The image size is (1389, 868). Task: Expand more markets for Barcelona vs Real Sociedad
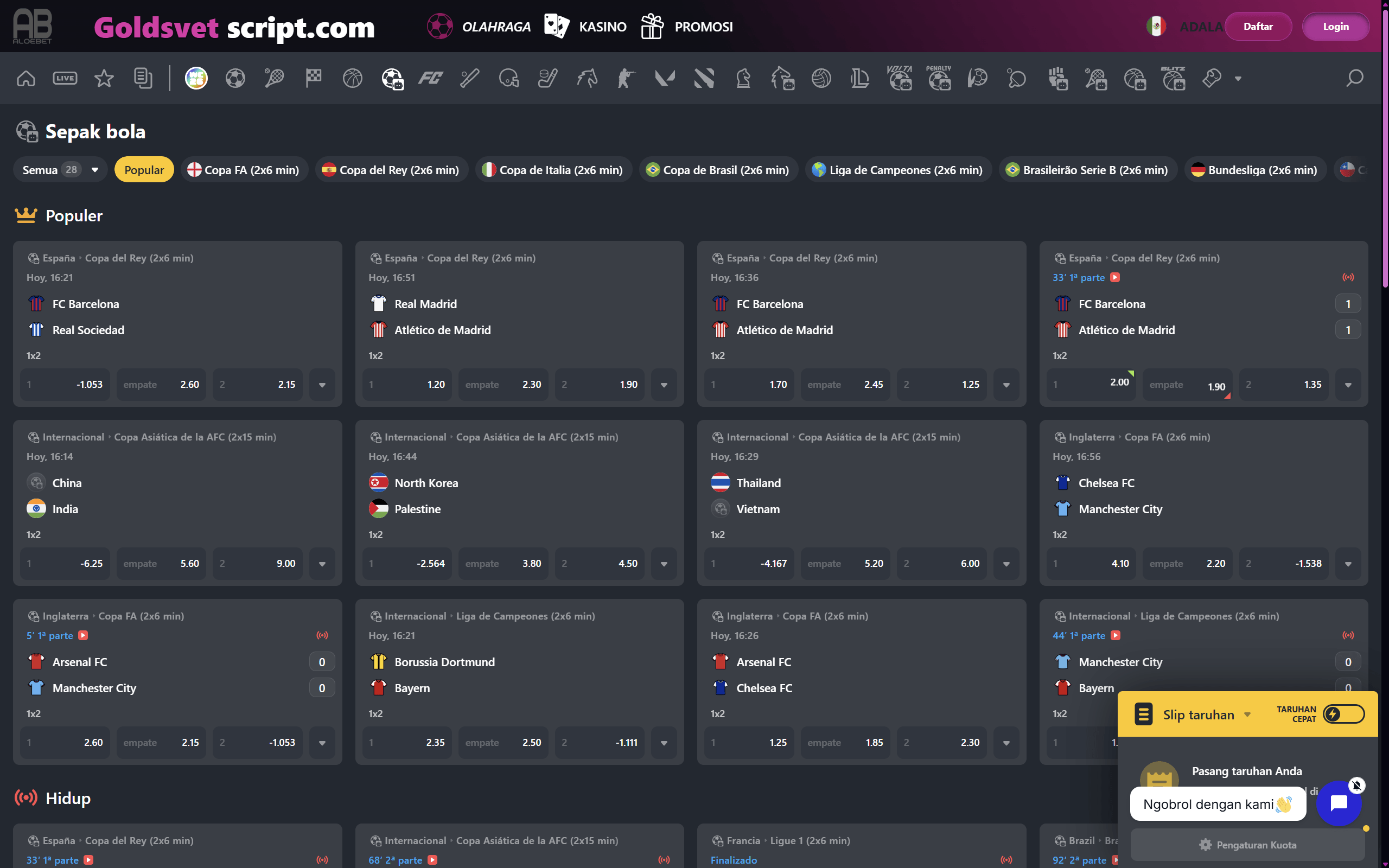click(x=322, y=385)
